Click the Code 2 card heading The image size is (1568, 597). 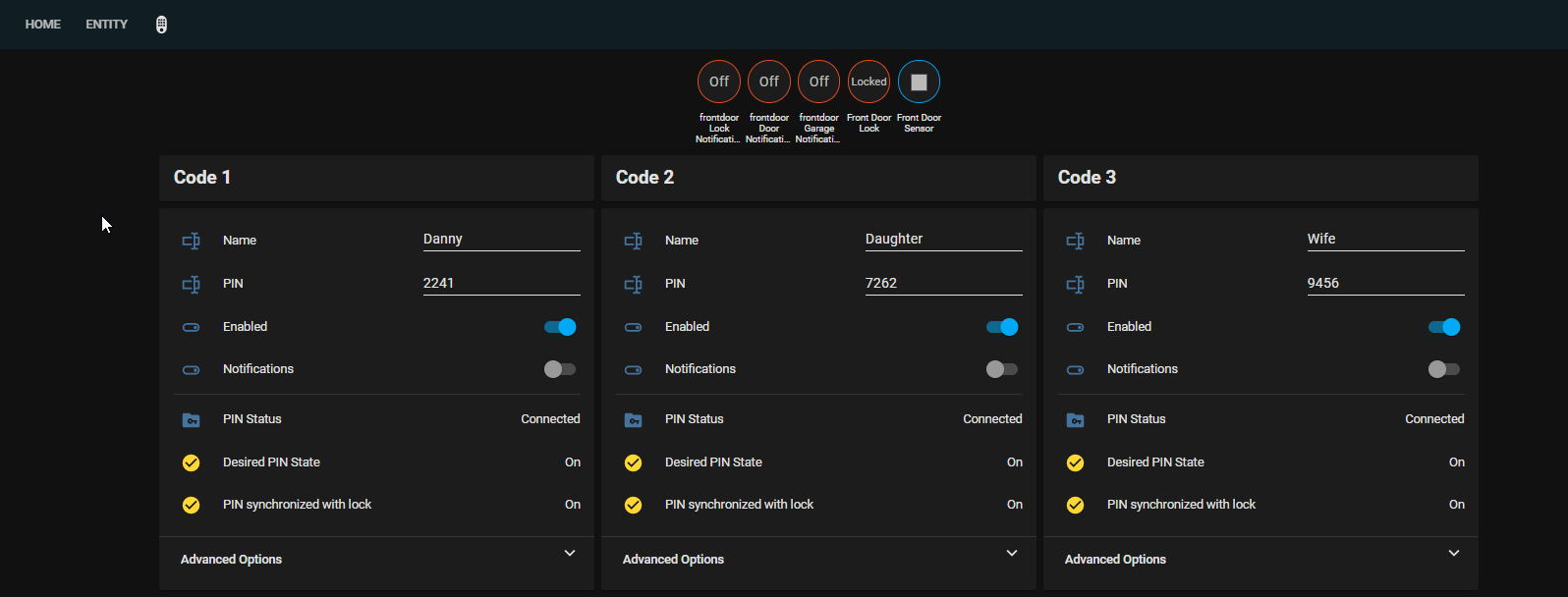point(644,178)
